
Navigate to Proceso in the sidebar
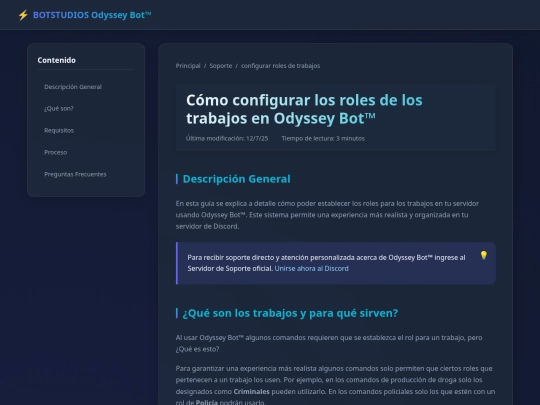(x=55, y=152)
